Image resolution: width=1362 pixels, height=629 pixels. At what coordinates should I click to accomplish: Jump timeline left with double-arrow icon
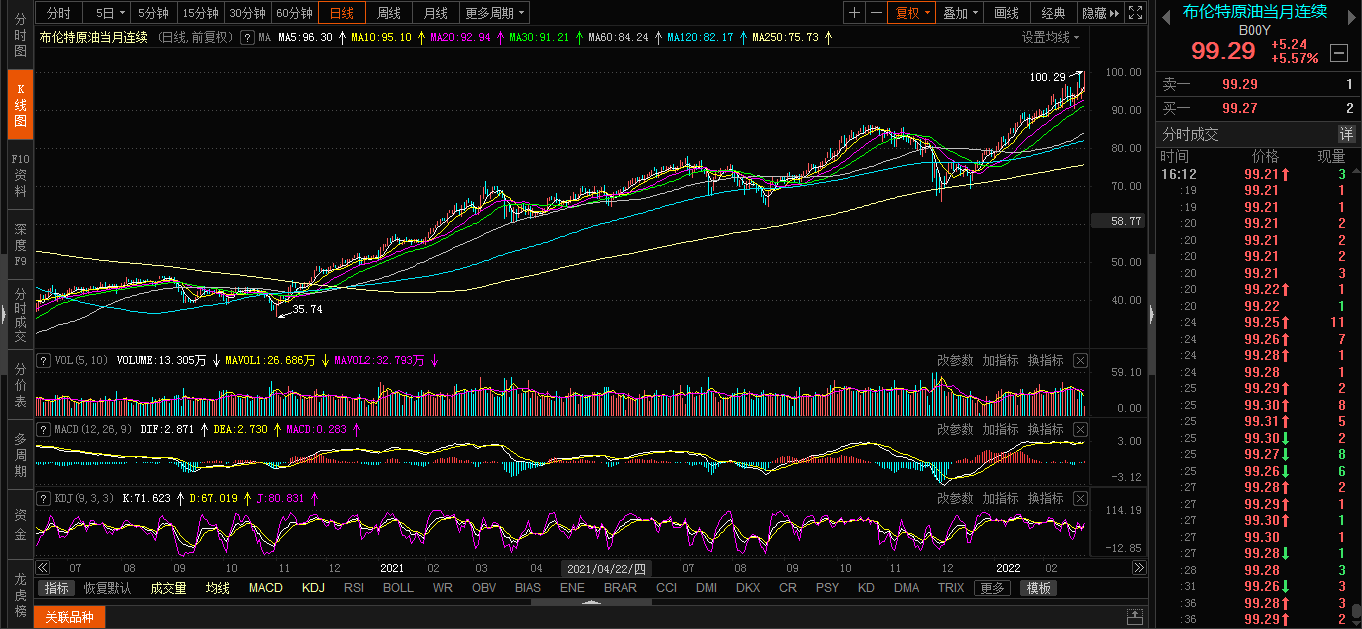[x=43, y=567]
